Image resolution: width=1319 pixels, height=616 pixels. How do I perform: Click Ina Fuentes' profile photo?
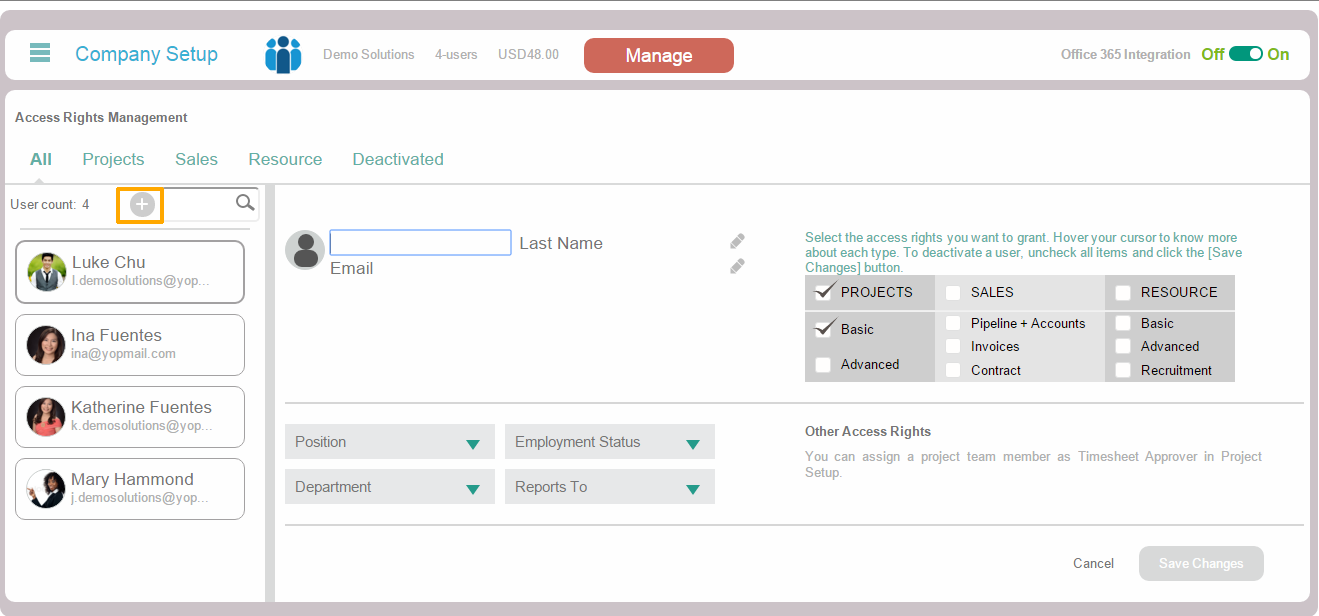pos(46,345)
